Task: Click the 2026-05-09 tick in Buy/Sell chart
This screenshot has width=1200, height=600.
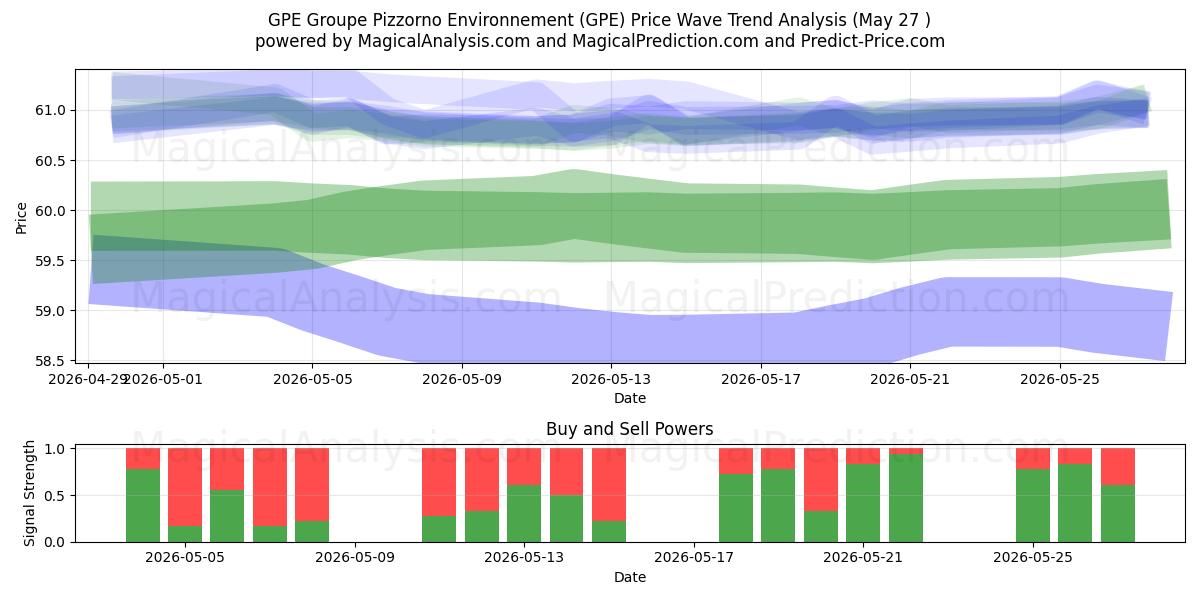Action: (354, 558)
